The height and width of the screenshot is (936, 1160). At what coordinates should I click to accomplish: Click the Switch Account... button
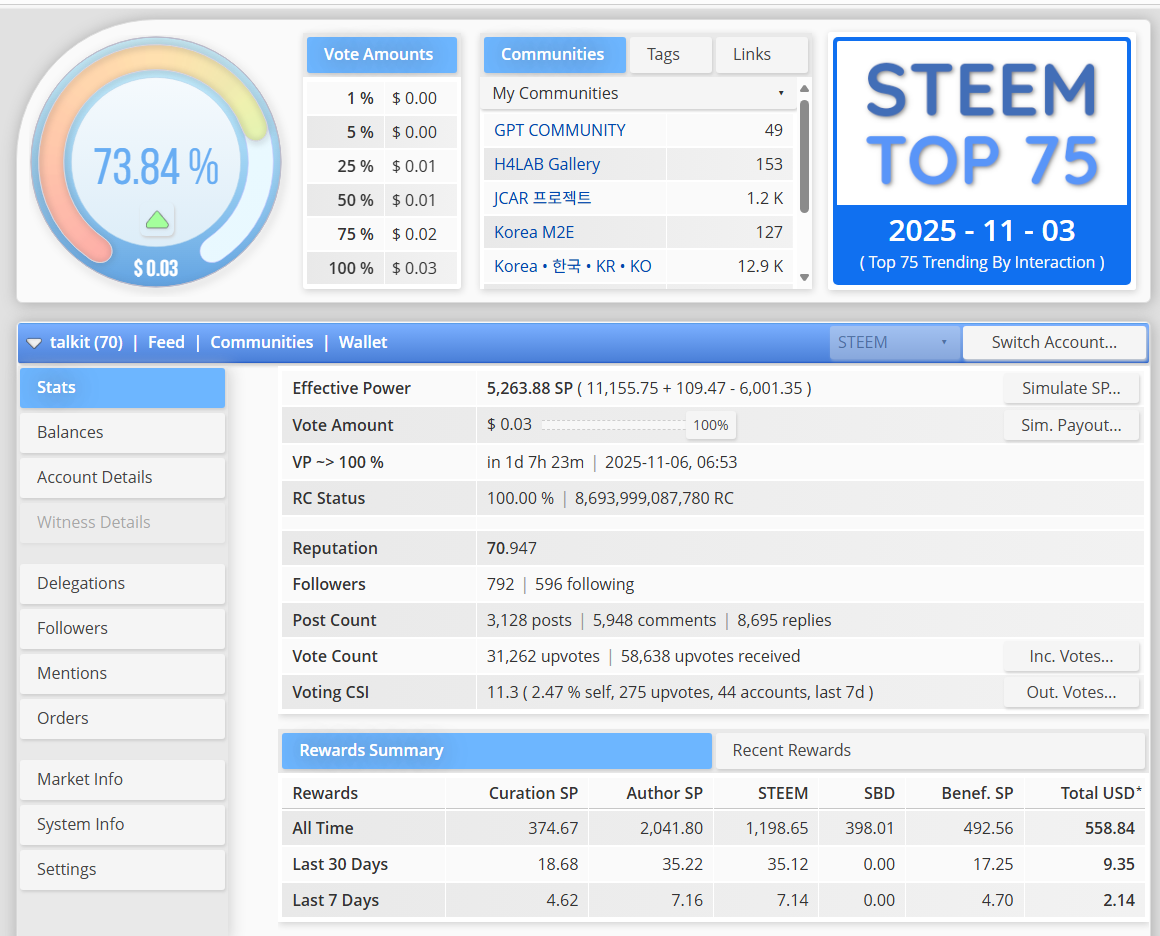pyautogui.click(x=1054, y=343)
